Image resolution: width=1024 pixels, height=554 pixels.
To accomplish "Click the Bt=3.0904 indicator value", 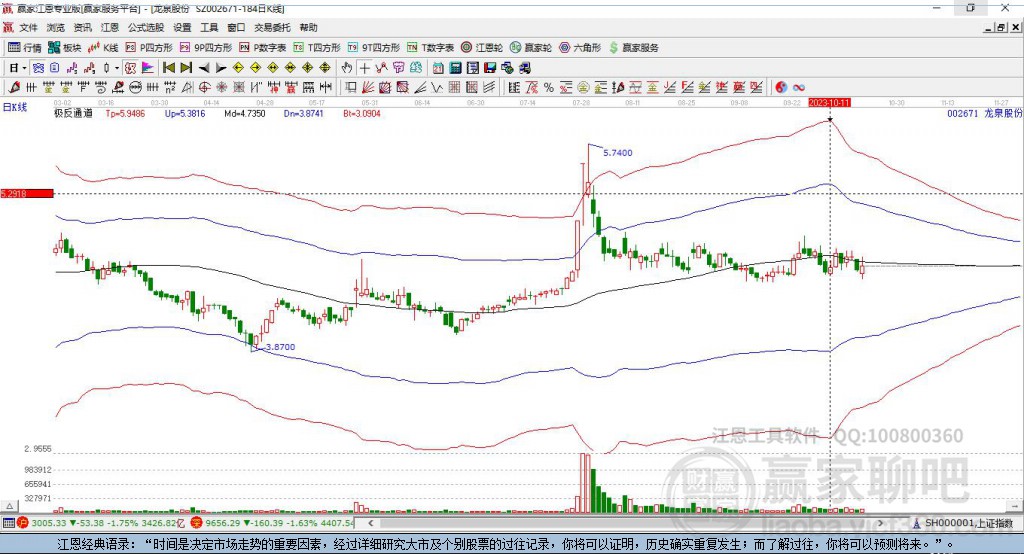I will (362, 114).
